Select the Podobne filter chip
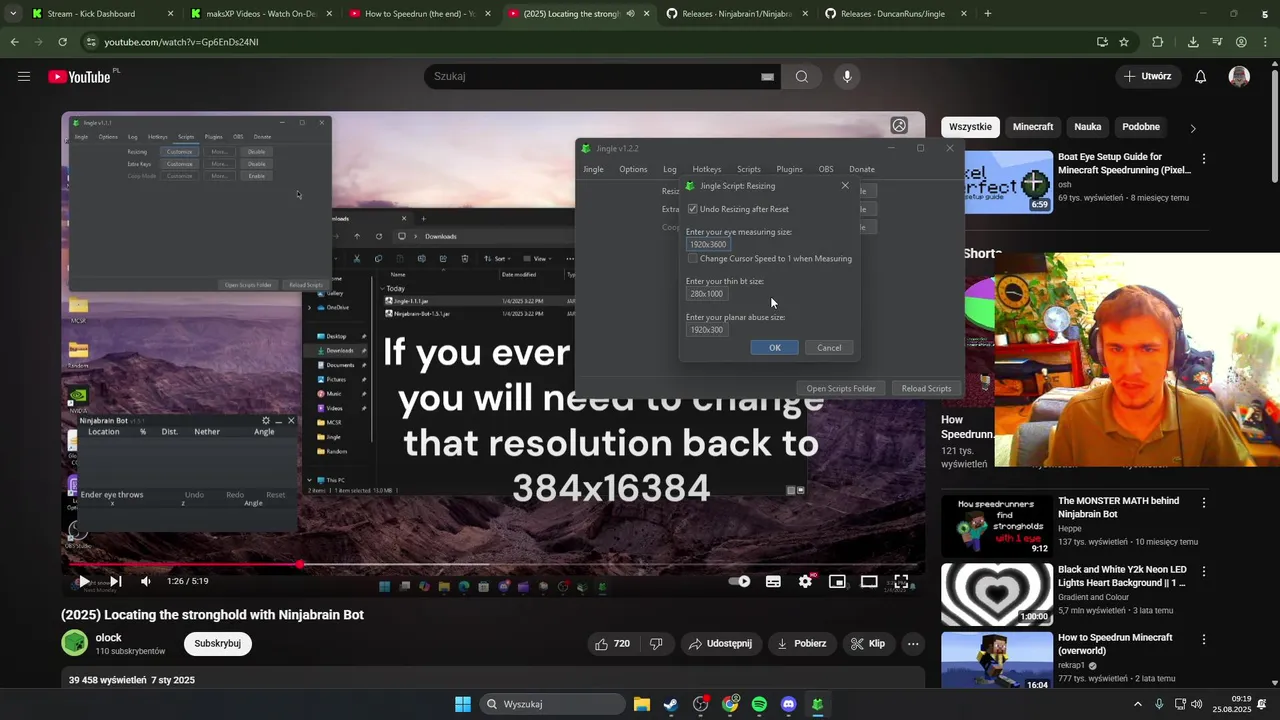Image resolution: width=1280 pixels, height=720 pixels. (x=1141, y=127)
